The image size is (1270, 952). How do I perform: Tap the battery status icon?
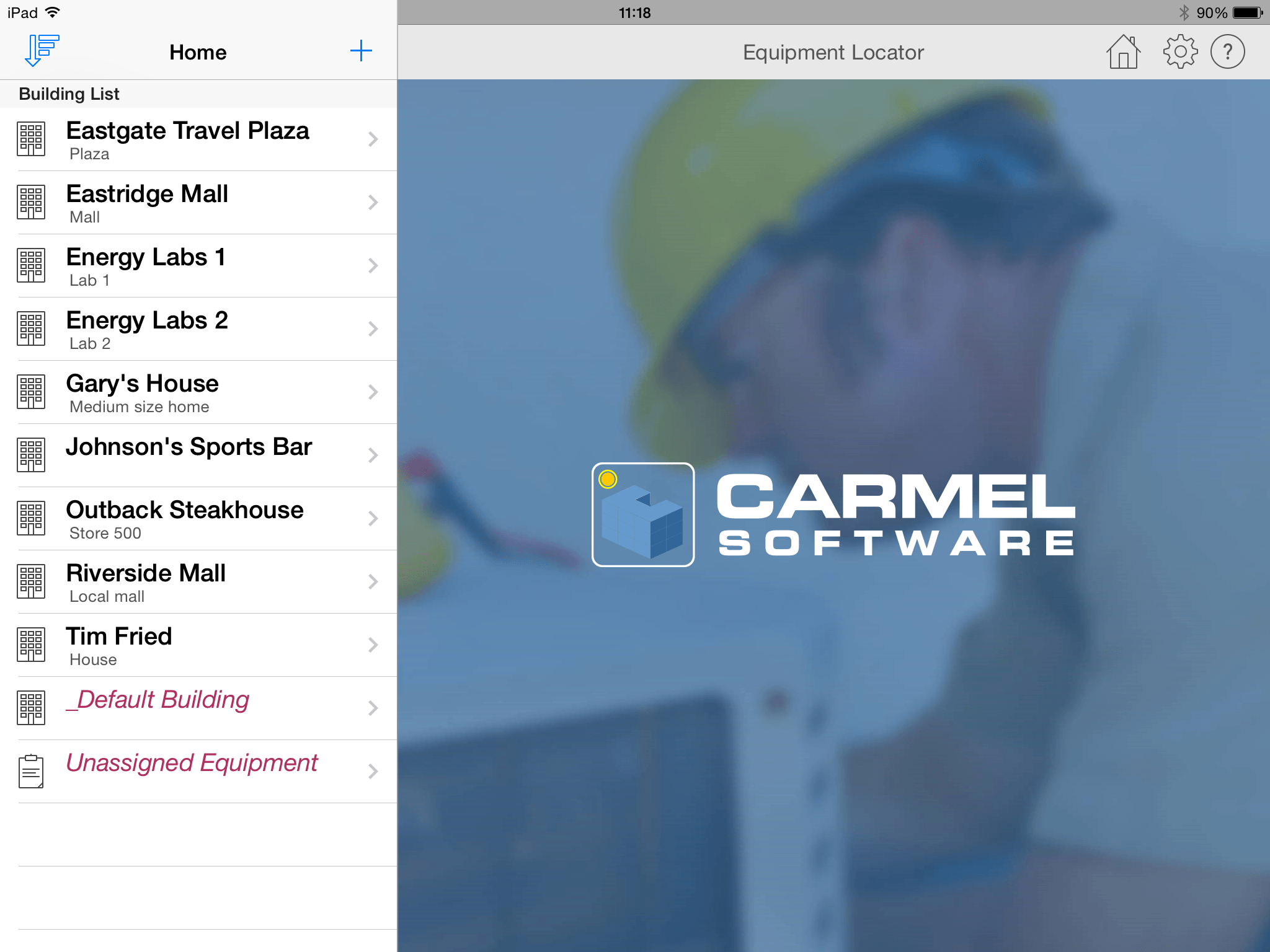point(1248,12)
